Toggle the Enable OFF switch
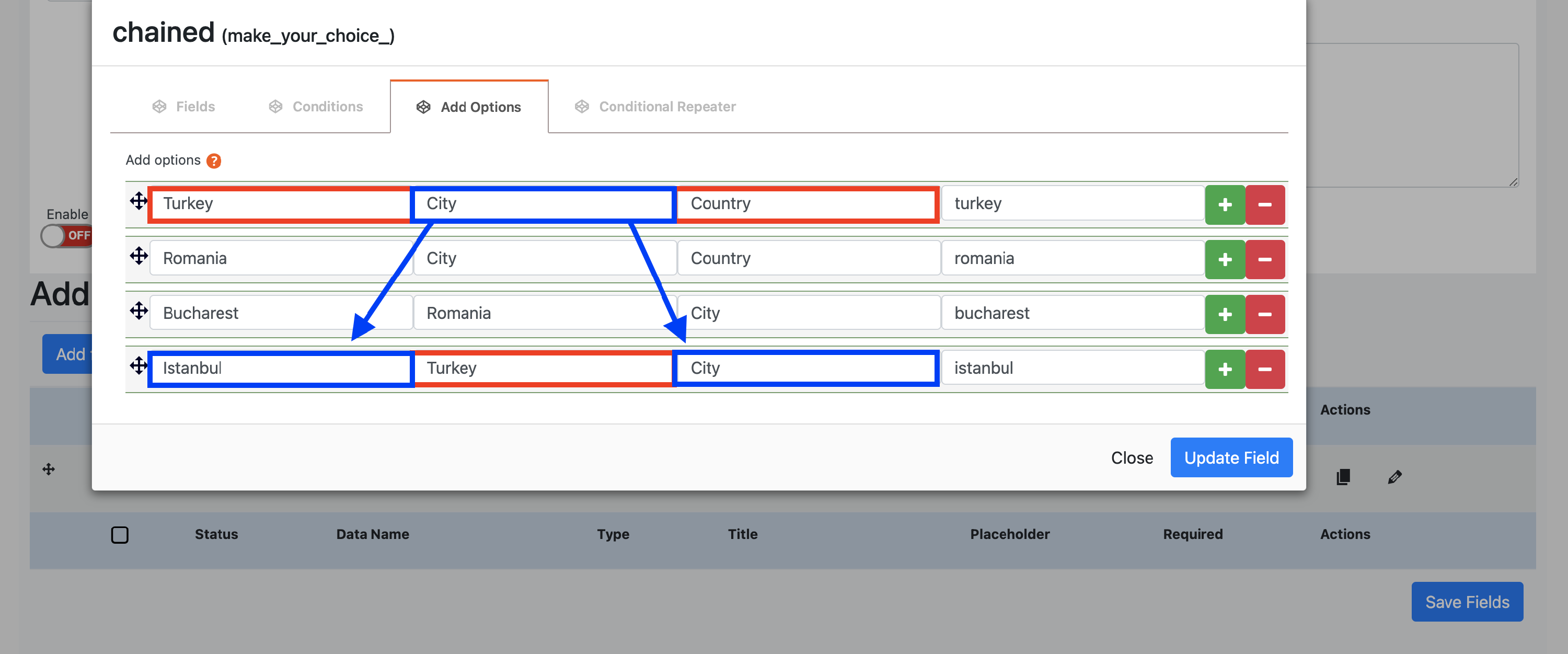Screen dimensions: 1568x654 [x=67, y=236]
